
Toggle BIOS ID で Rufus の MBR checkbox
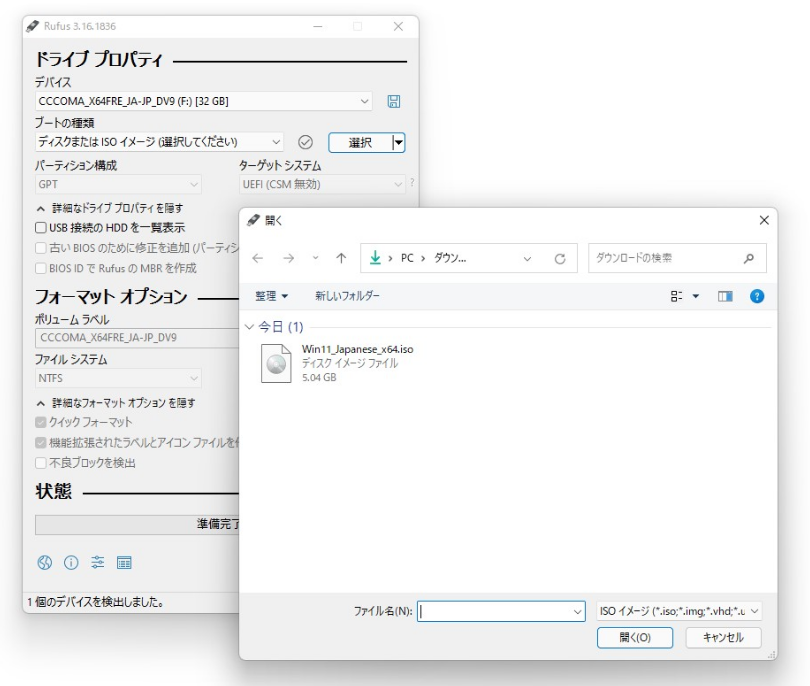[41, 268]
